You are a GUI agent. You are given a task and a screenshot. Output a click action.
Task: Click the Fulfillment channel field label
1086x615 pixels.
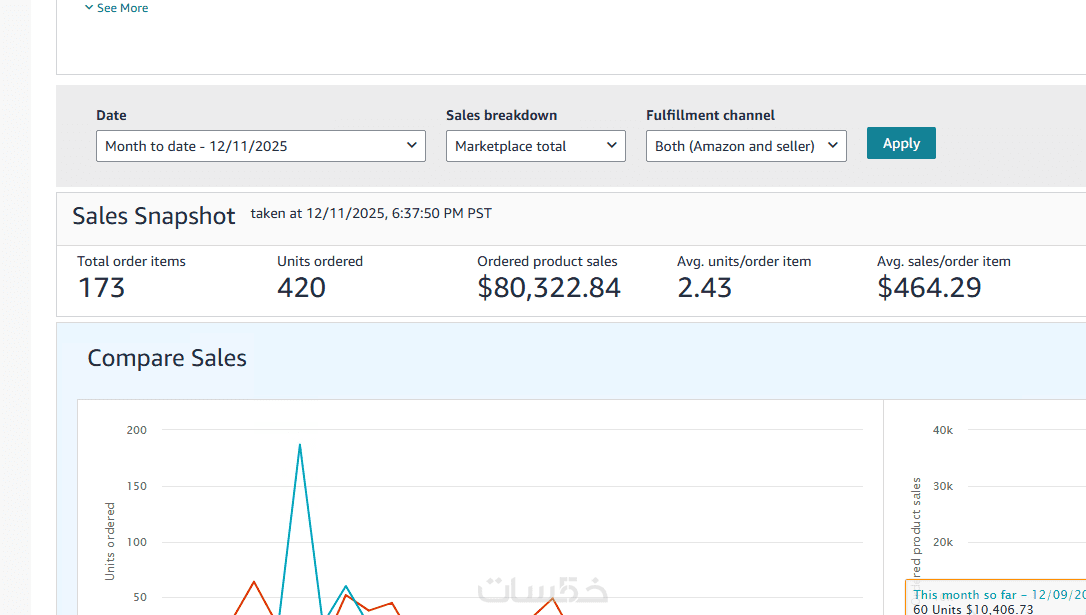710,115
